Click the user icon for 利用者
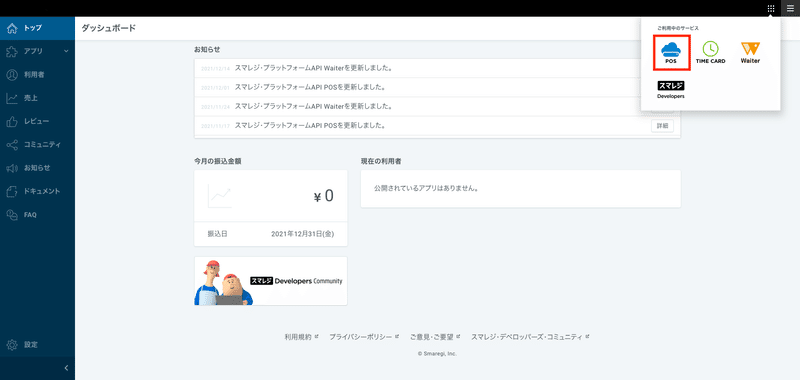The image size is (800, 380). 12,75
